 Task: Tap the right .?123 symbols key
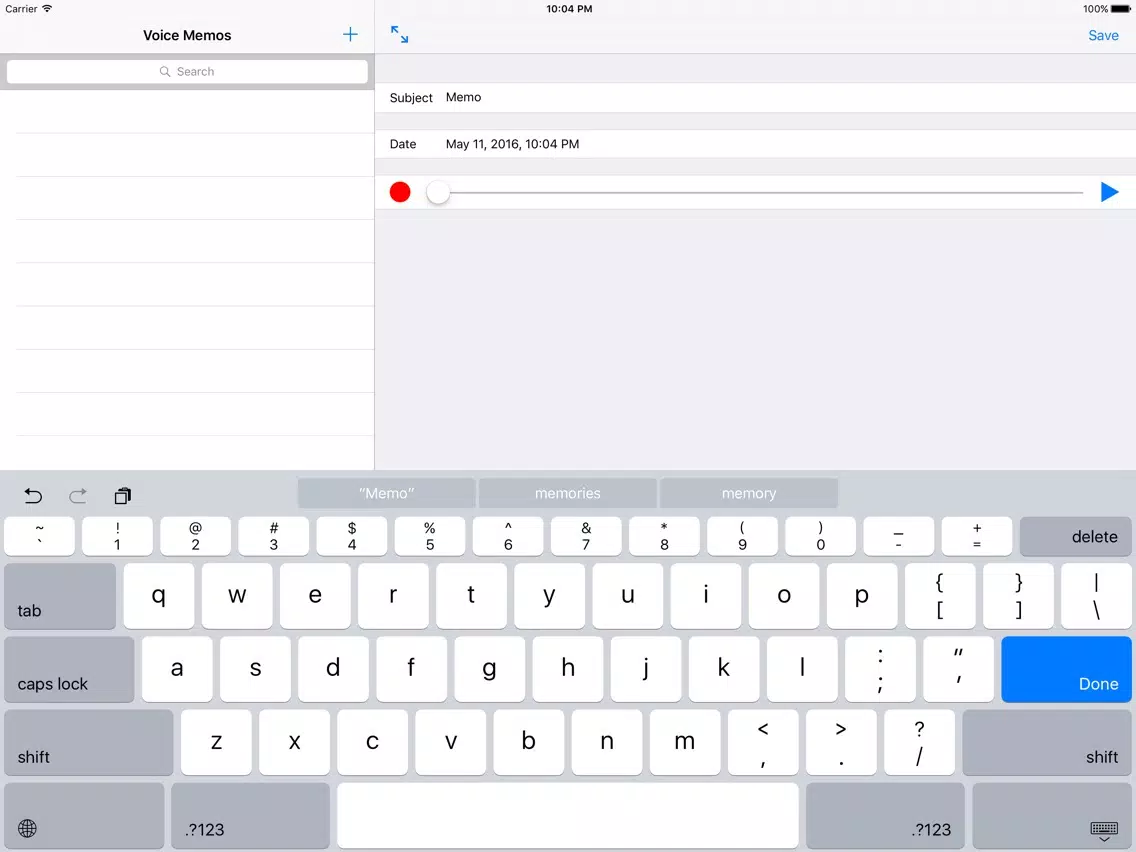[885, 816]
